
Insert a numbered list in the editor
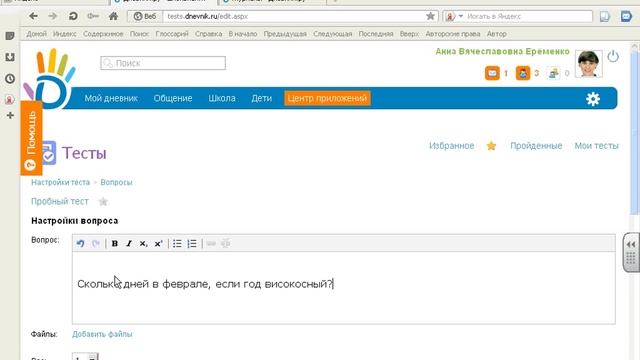(192, 243)
